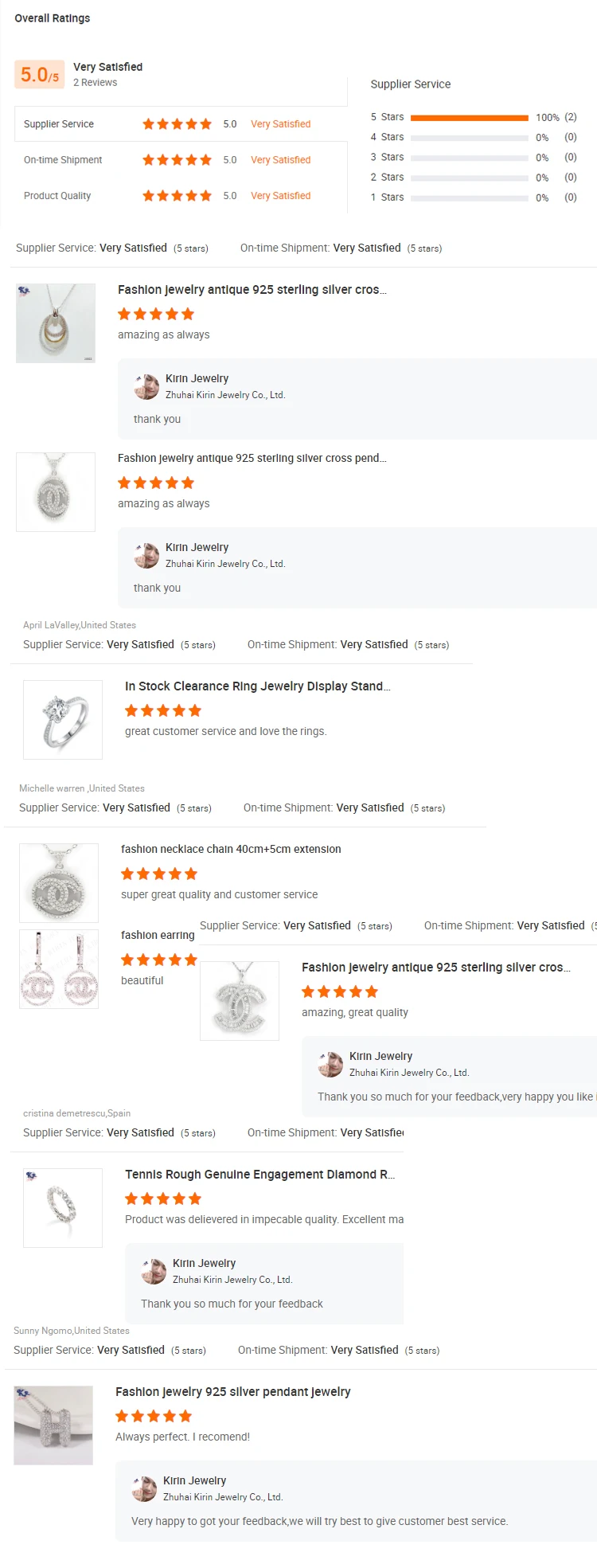The image size is (597, 1568).
Task: Open the pink circular earrings thumbnail
Action: click(x=59, y=969)
